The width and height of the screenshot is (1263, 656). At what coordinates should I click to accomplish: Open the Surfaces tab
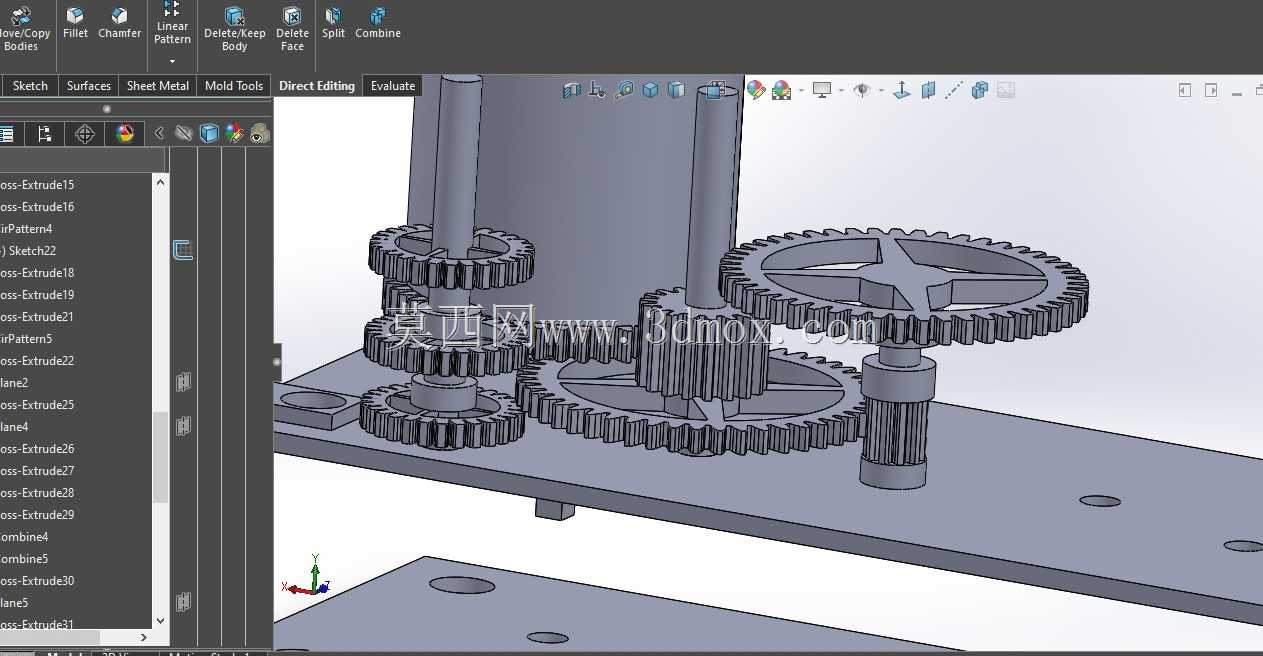(x=89, y=86)
